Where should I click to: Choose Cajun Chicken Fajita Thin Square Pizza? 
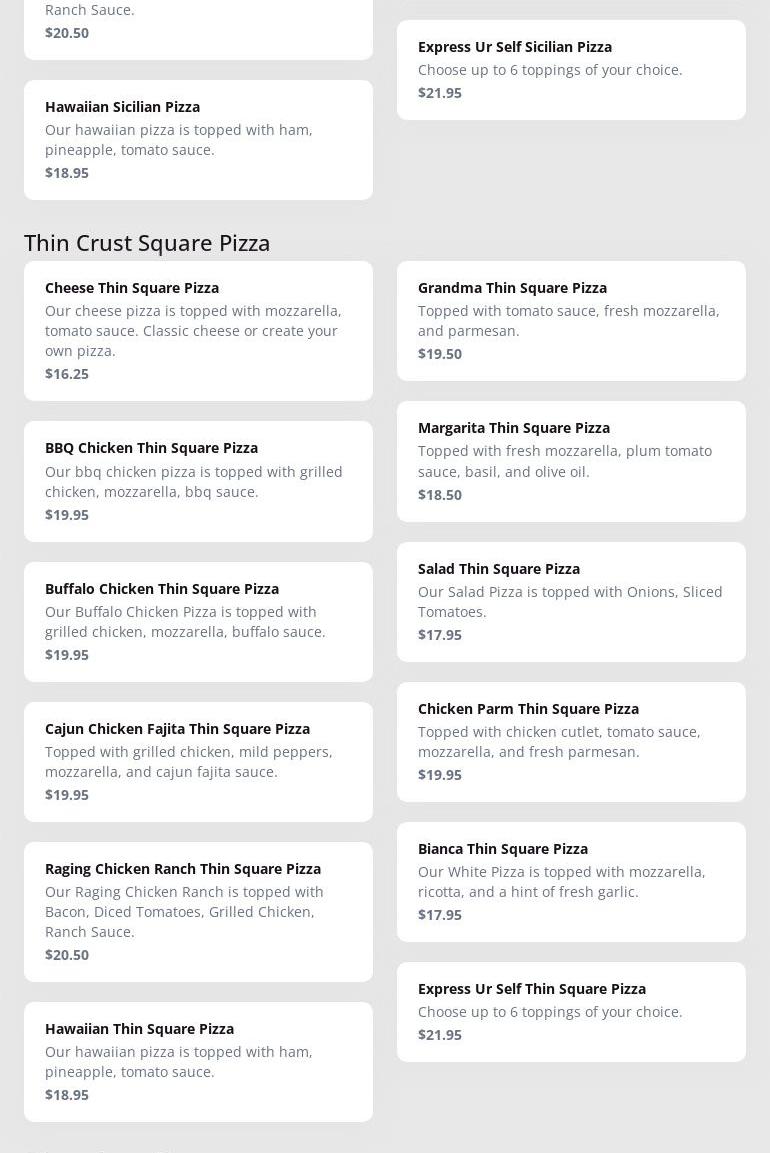198,761
